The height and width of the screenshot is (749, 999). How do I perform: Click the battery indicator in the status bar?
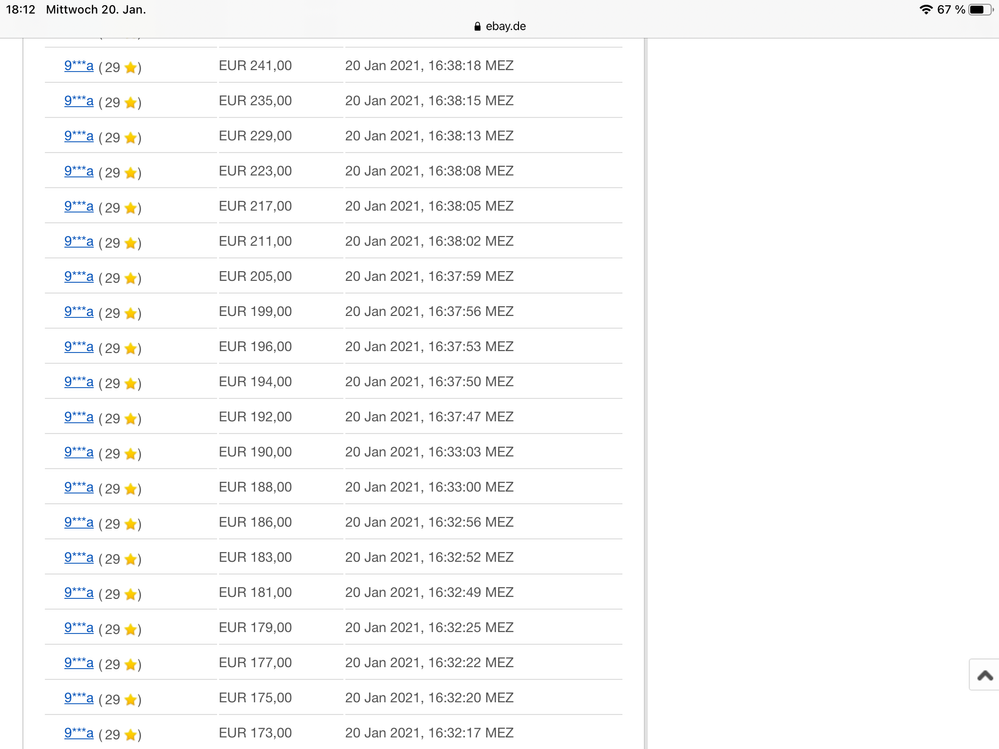(981, 9)
